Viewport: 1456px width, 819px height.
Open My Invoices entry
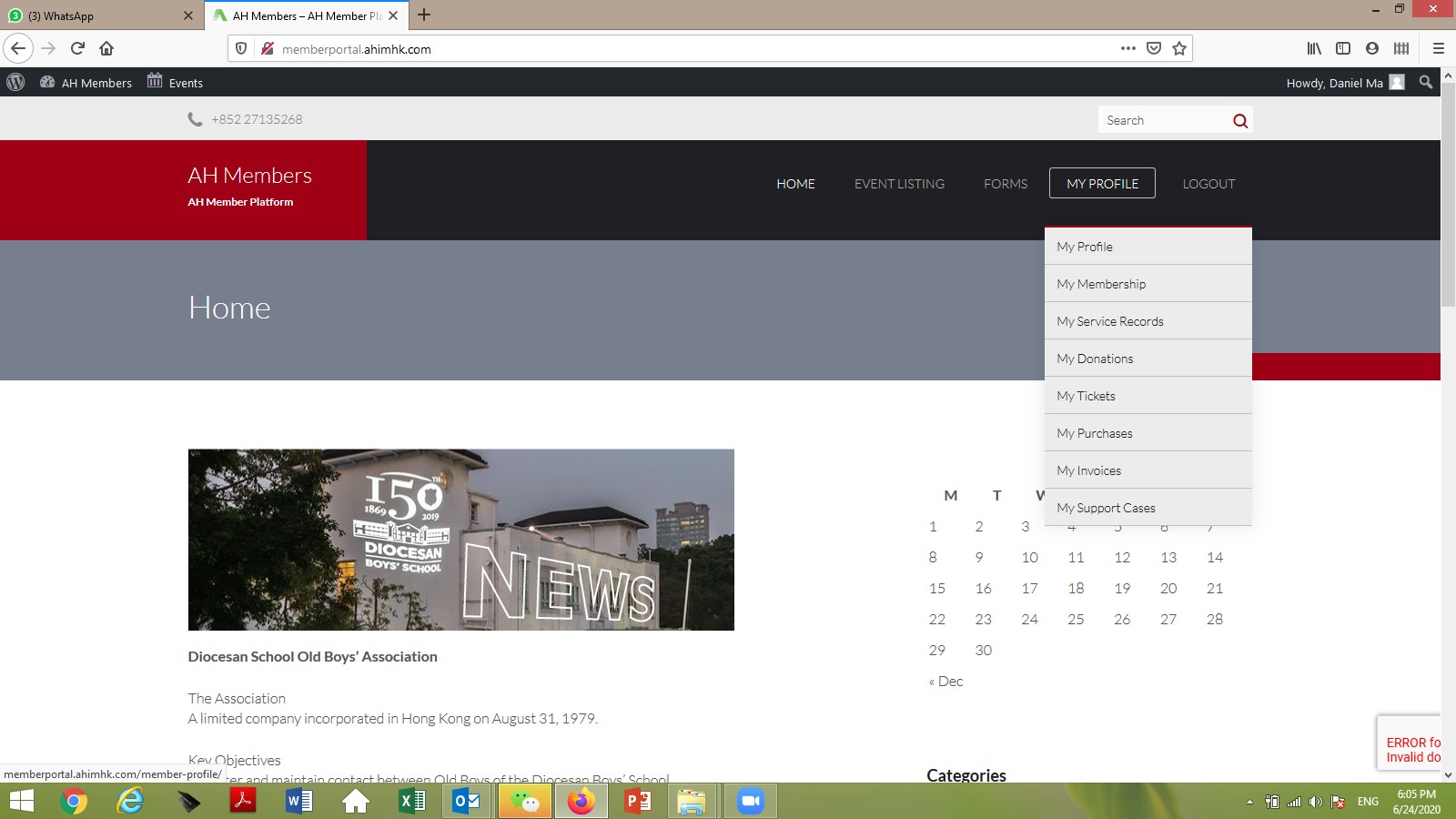(1148, 470)
